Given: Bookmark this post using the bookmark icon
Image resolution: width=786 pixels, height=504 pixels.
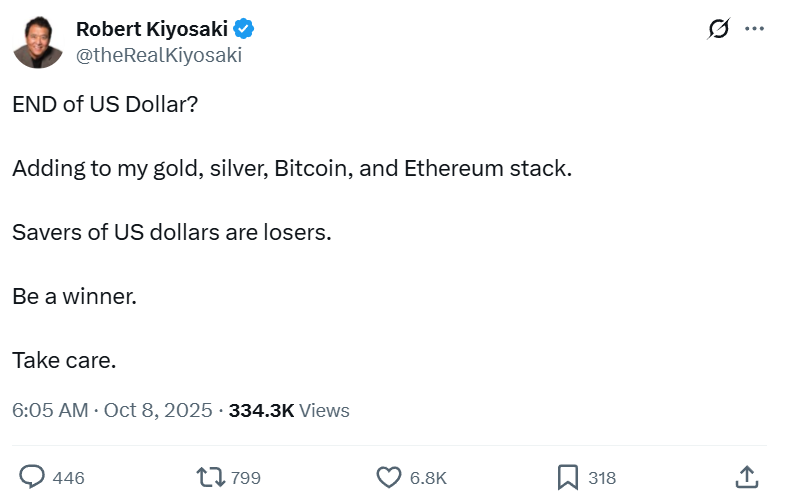Looking at the screenshot, I should (567, 477).
